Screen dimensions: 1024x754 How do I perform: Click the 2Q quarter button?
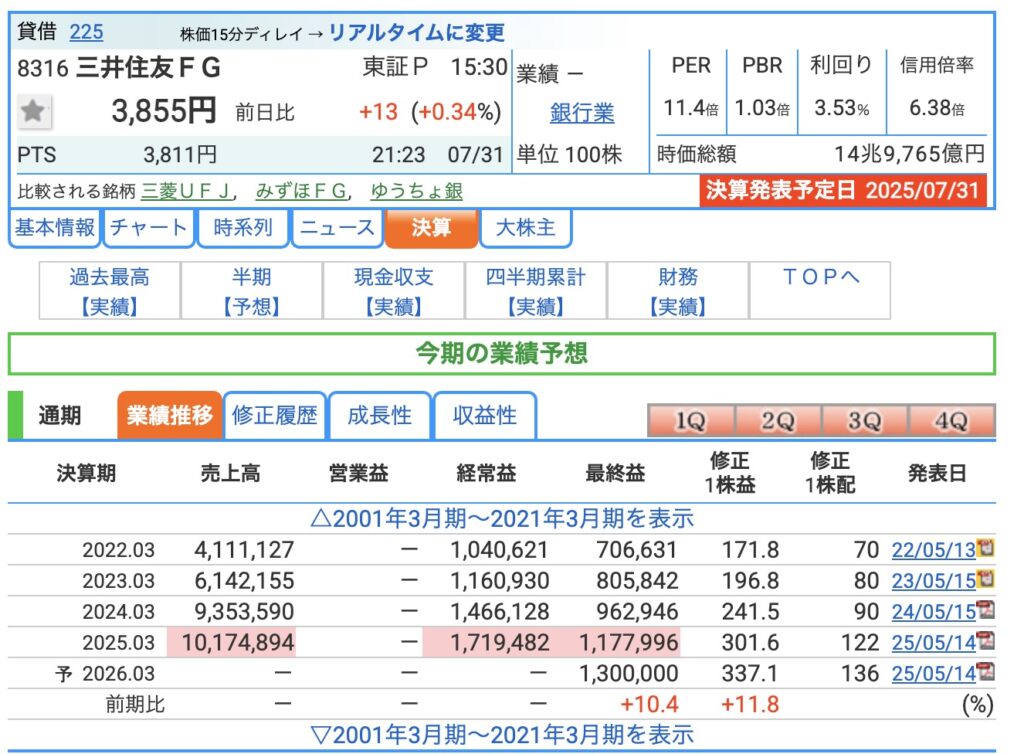778,420
